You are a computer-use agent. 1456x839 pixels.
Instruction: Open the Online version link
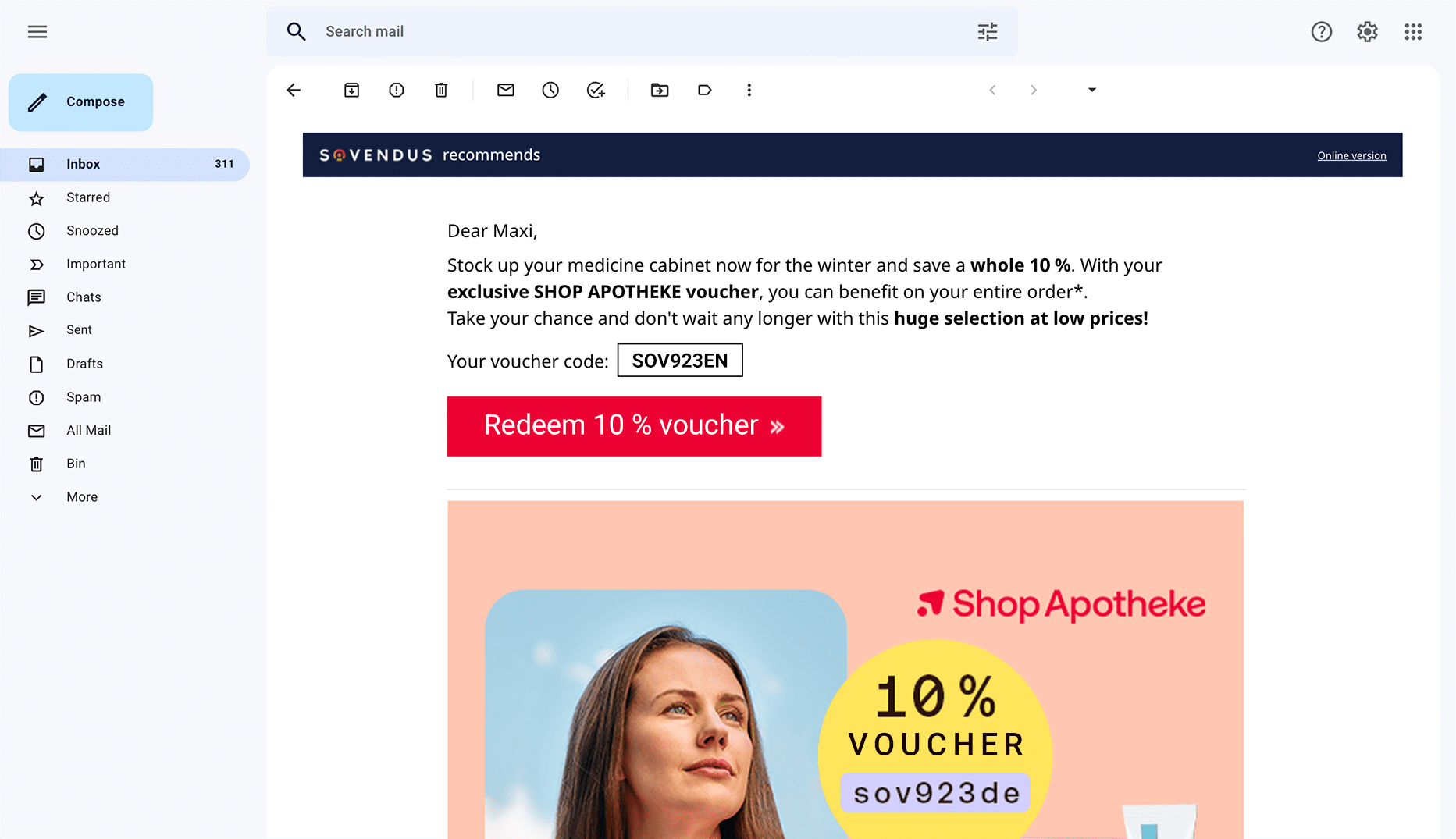coord(1351,155)
